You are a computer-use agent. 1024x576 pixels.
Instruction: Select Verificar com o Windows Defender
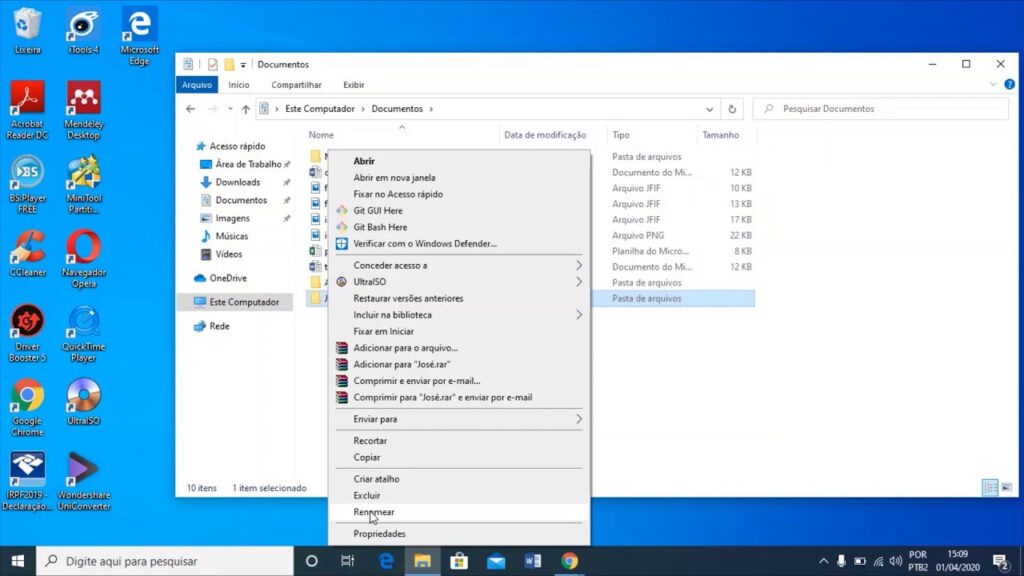tap(459, 244)
